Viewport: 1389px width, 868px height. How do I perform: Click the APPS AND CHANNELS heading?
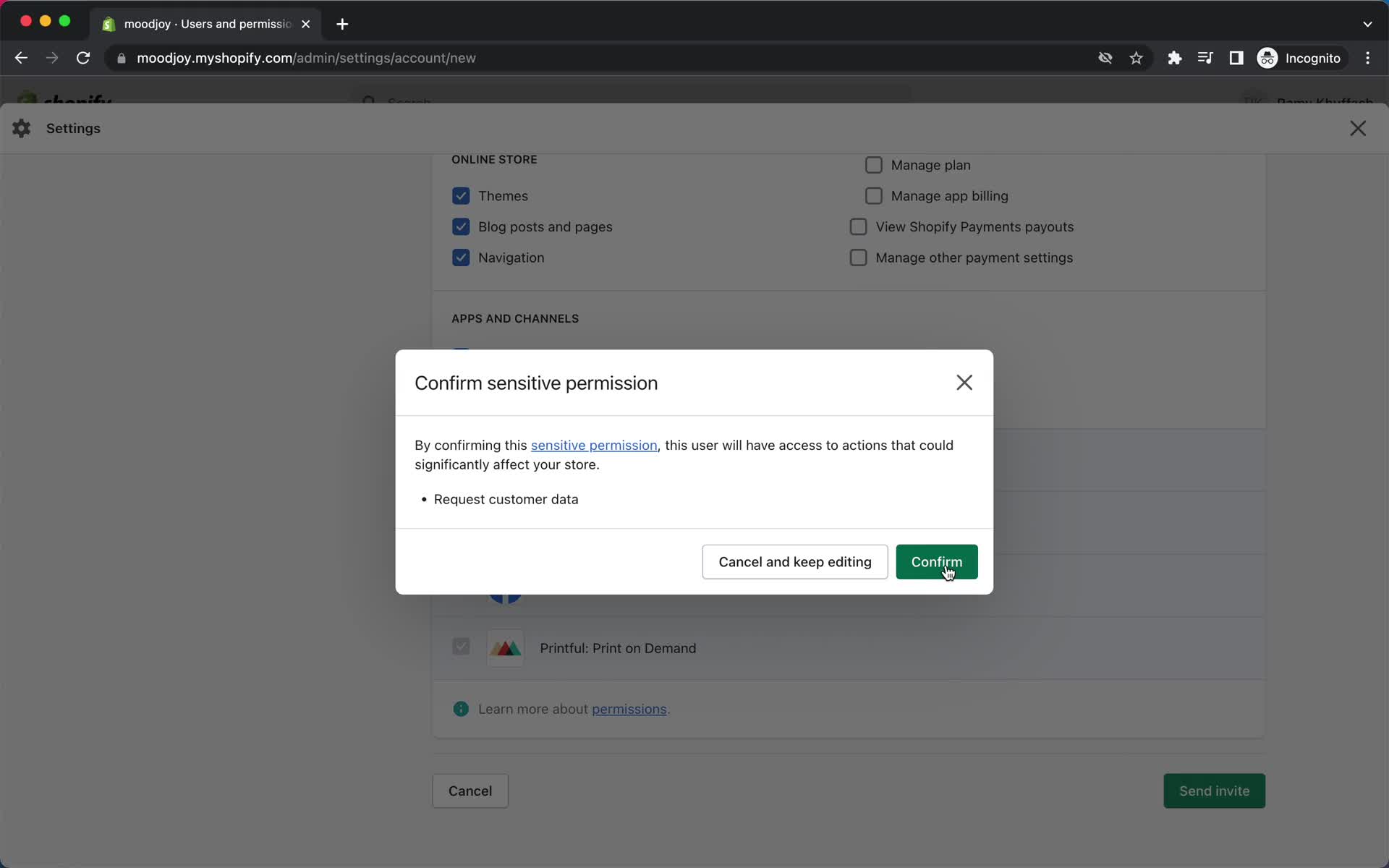click(515, 319)
